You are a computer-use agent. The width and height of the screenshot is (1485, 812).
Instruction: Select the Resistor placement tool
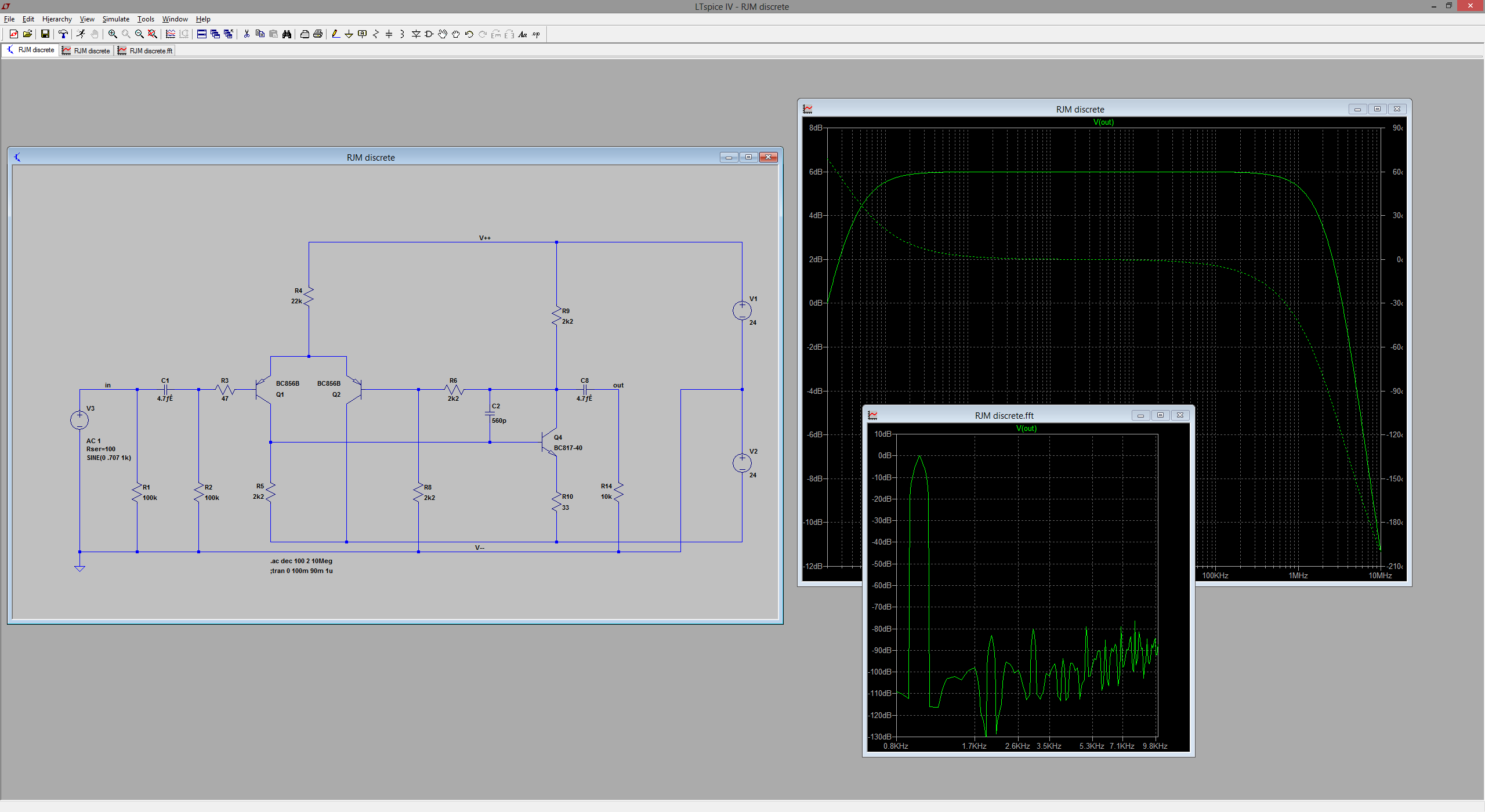click(x=376, y=34)
